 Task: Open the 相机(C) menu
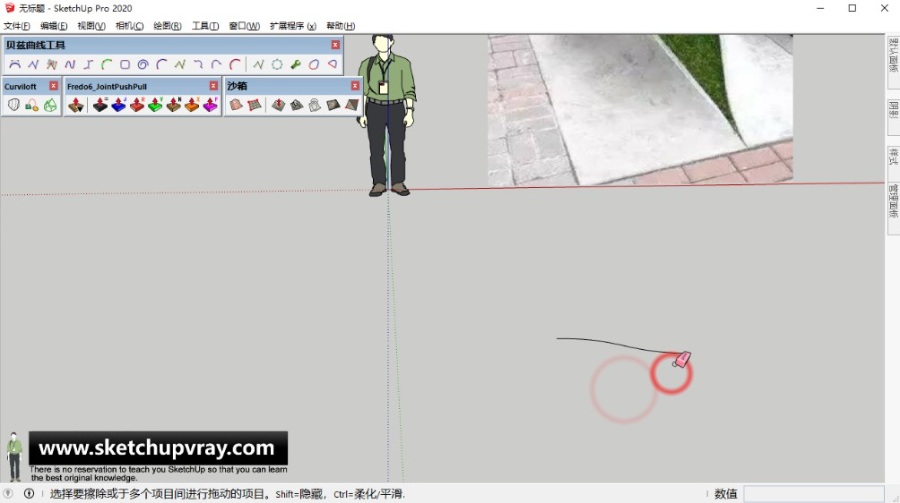click(x=129, y=26)
